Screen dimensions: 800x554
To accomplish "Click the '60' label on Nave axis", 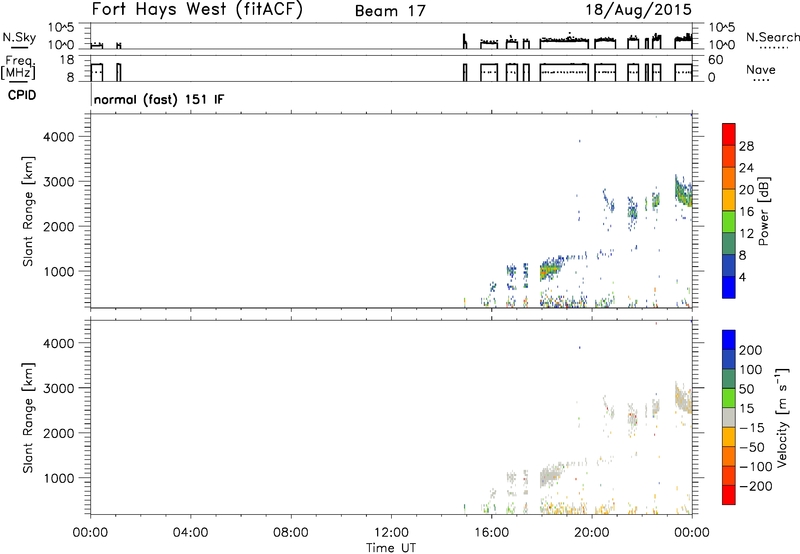I will point(715,60).
